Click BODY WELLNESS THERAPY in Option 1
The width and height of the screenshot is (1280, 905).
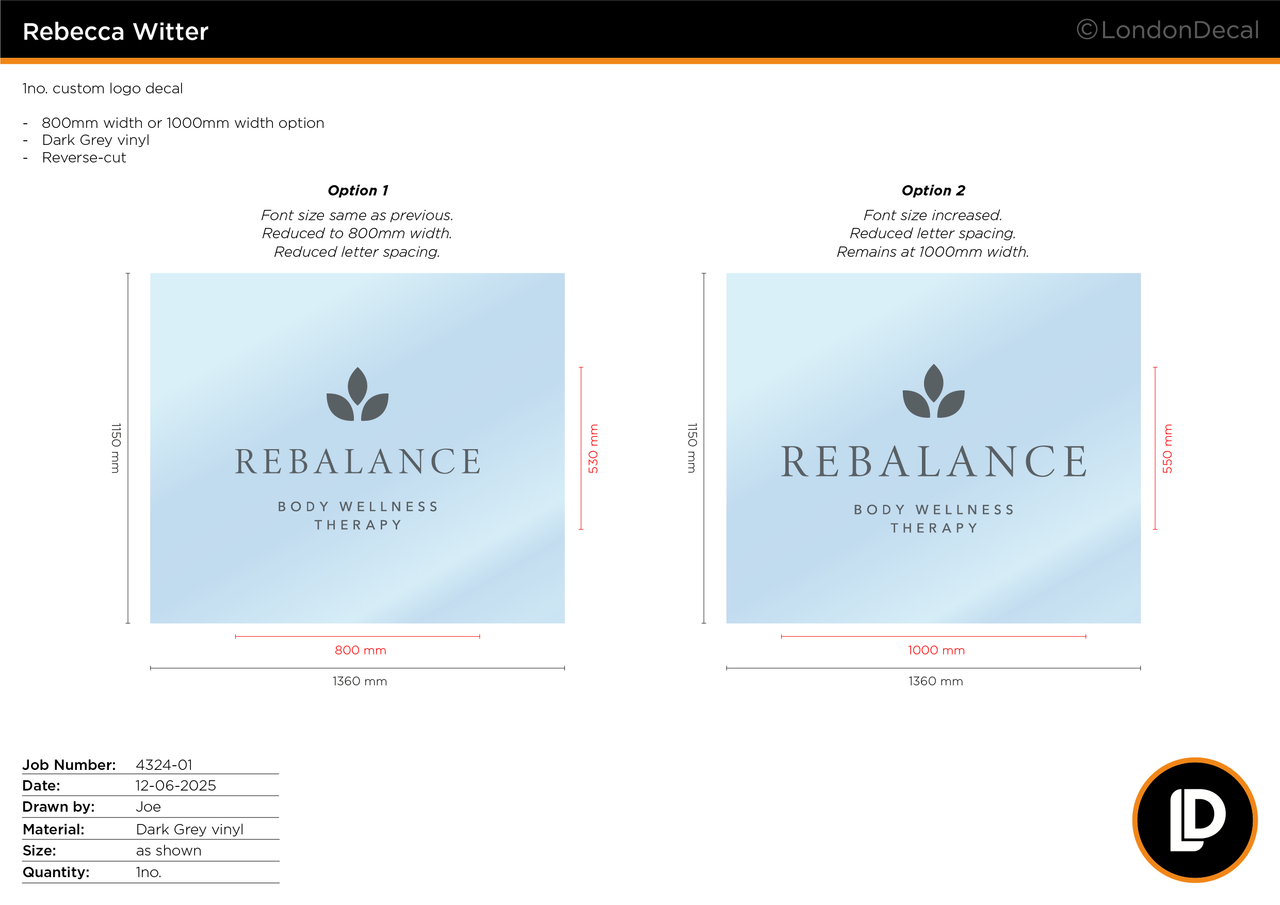pos(357,515)
